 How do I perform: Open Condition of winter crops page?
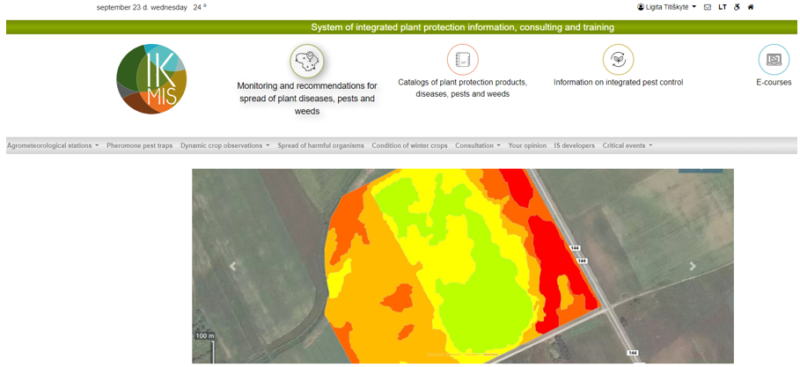point(409,145)
